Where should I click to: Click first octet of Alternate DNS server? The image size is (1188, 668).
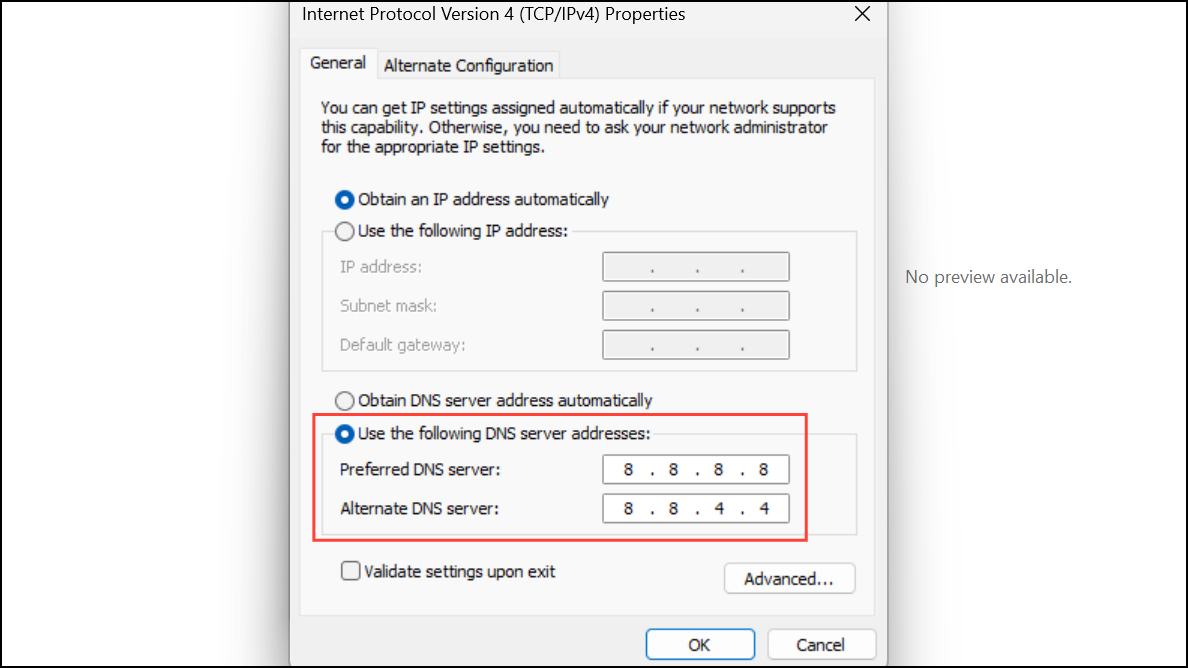tap(629, 508)
